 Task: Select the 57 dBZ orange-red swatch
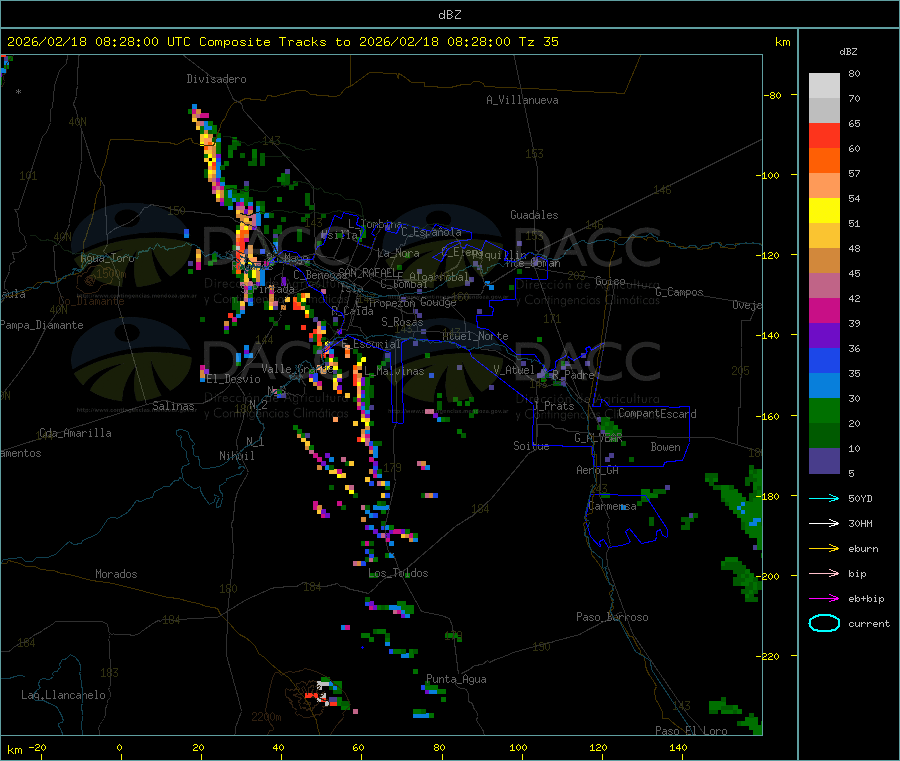click(x=824, y=161)
